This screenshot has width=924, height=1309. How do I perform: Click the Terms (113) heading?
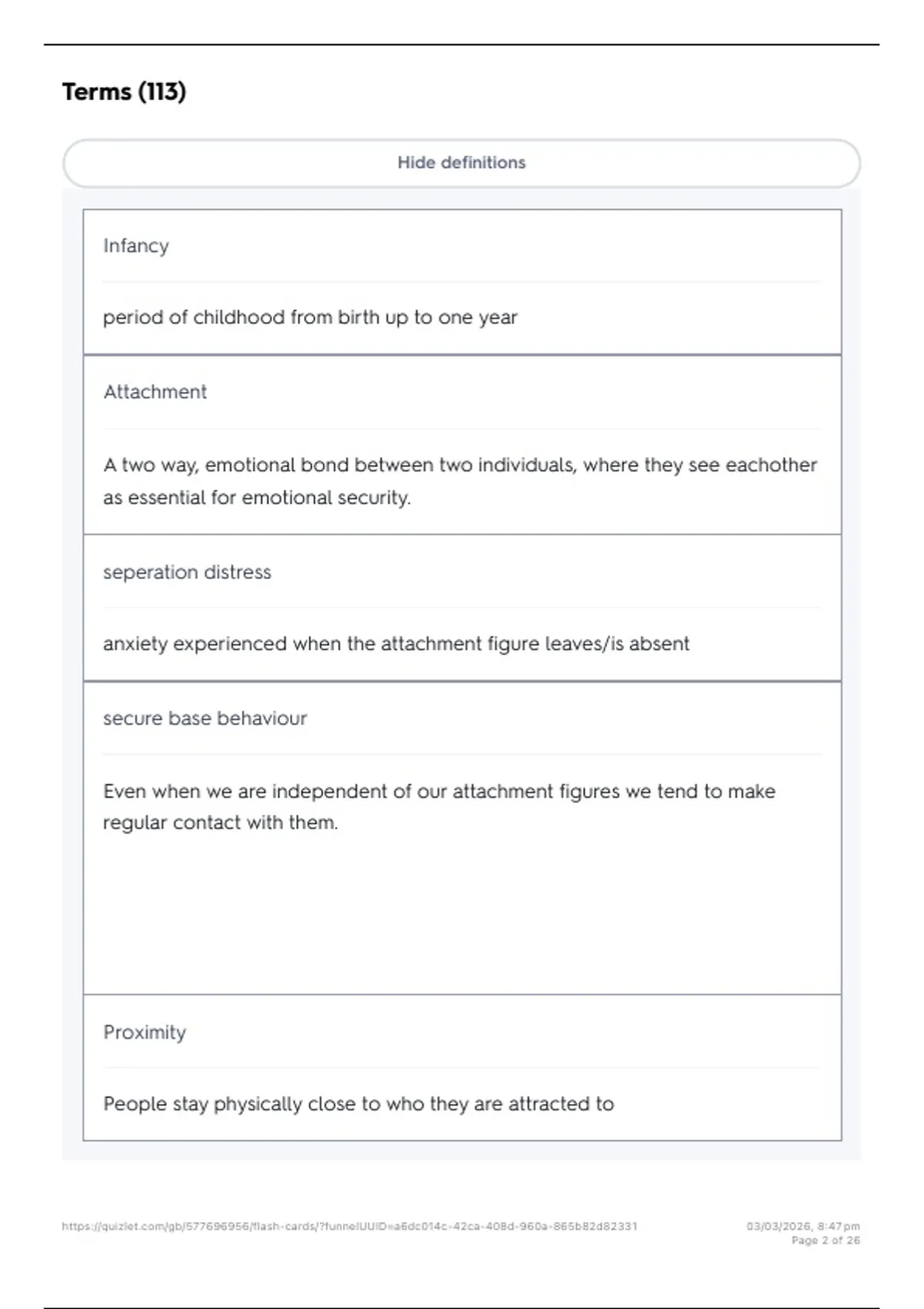(x=124, y=92)
